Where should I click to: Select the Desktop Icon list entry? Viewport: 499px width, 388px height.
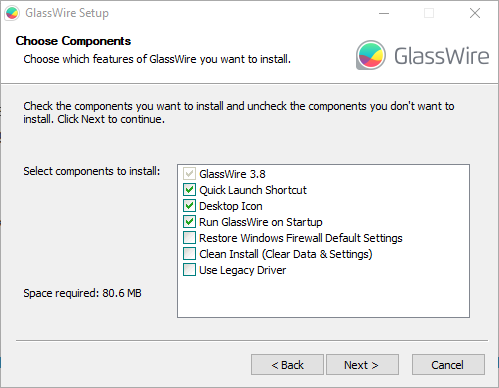[x=231, y=206]
